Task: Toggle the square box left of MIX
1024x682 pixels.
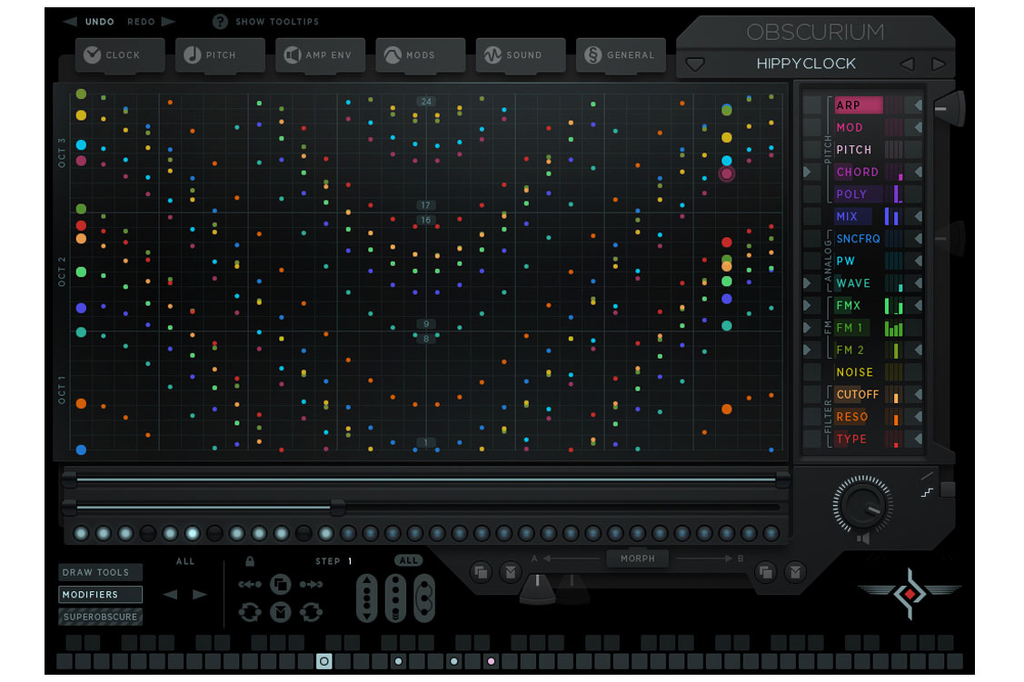Action: 812,216
